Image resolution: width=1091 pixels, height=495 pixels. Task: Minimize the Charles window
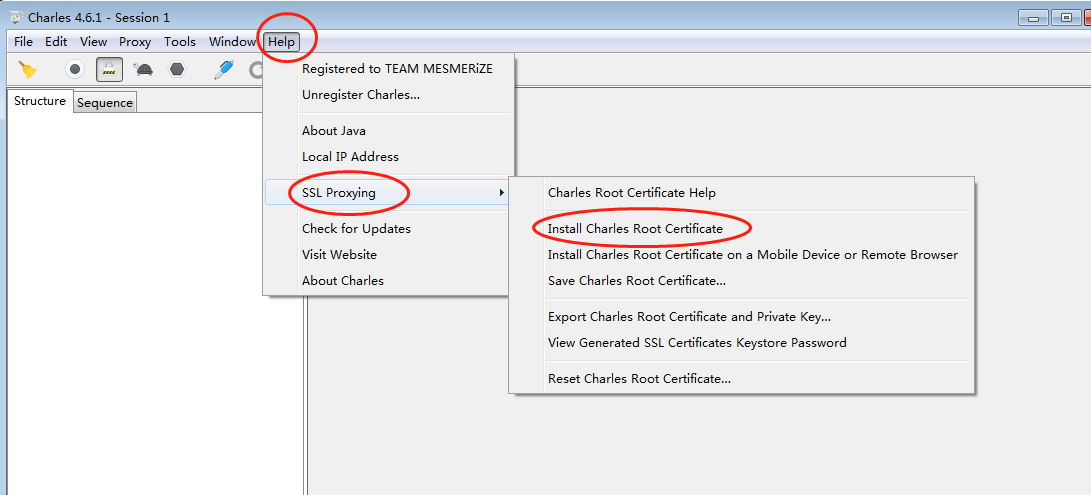tap(1033, 19)
